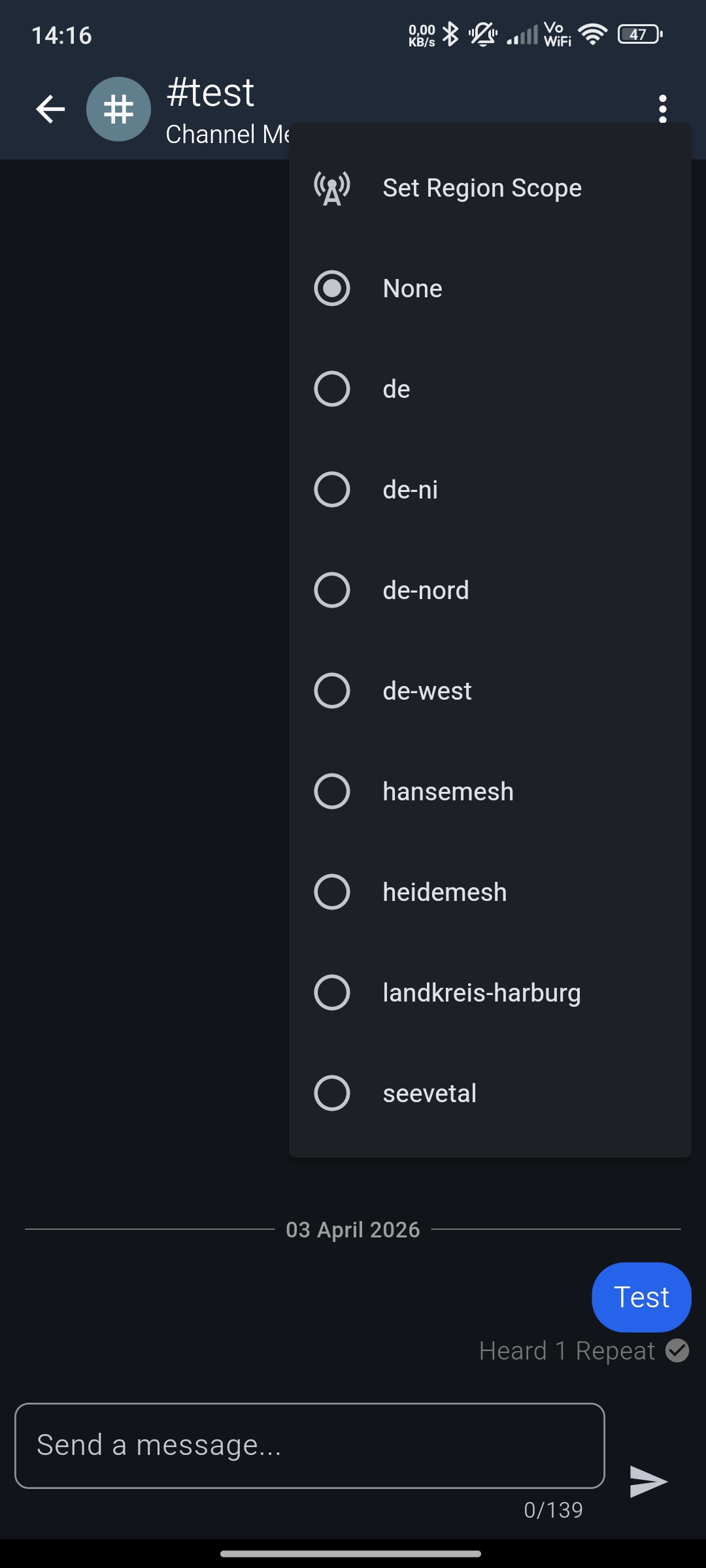Viewport: 706px width, 1568px height.
Task: Click the send message arrow icon
Action: [648, 1481]
